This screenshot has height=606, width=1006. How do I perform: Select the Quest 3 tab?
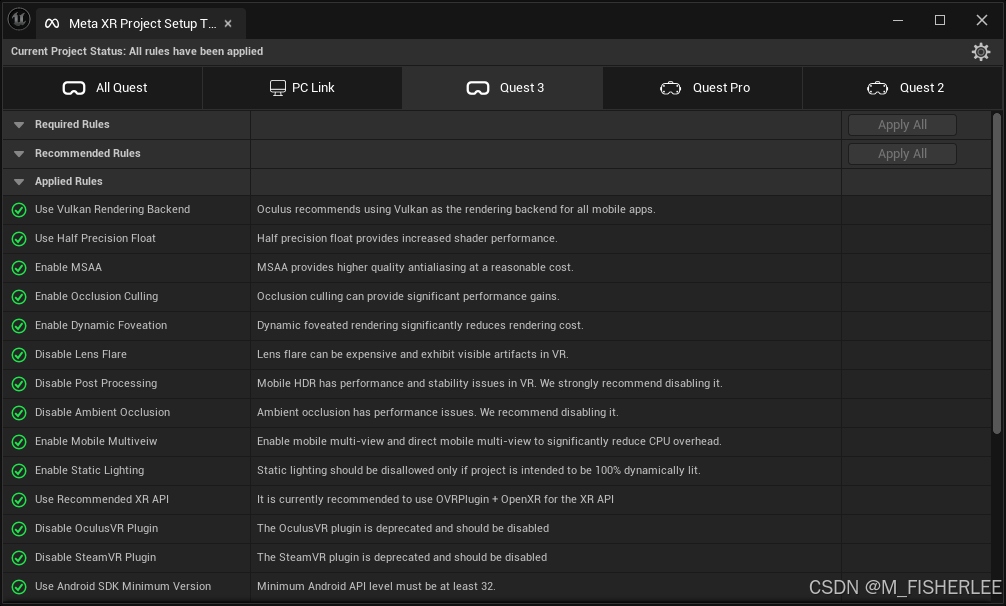click(502, 88)
